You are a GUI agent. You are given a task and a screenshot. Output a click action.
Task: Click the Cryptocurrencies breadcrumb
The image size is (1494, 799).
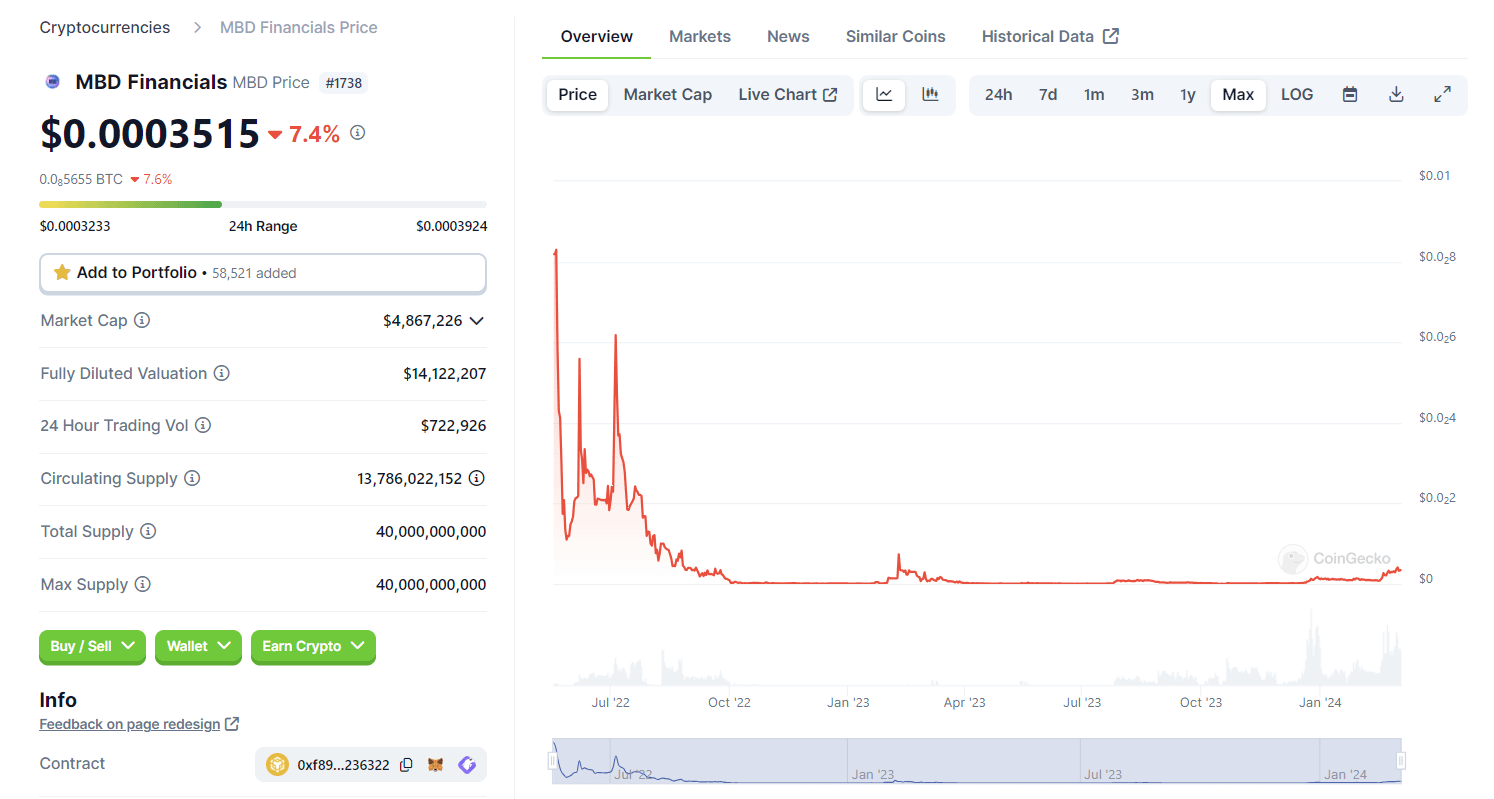[105, 28]
